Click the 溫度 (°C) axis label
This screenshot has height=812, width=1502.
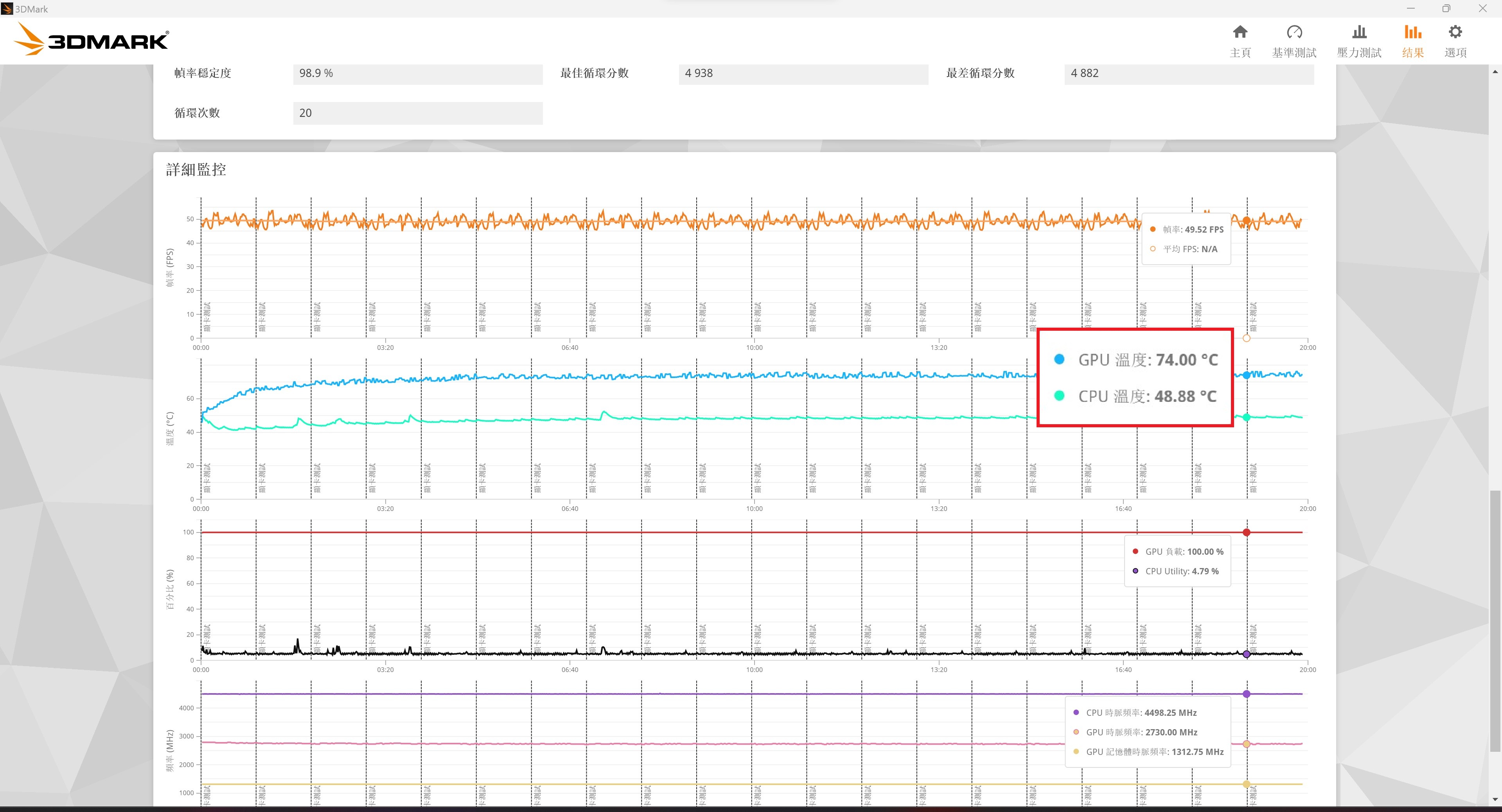(x=170, y=429)
